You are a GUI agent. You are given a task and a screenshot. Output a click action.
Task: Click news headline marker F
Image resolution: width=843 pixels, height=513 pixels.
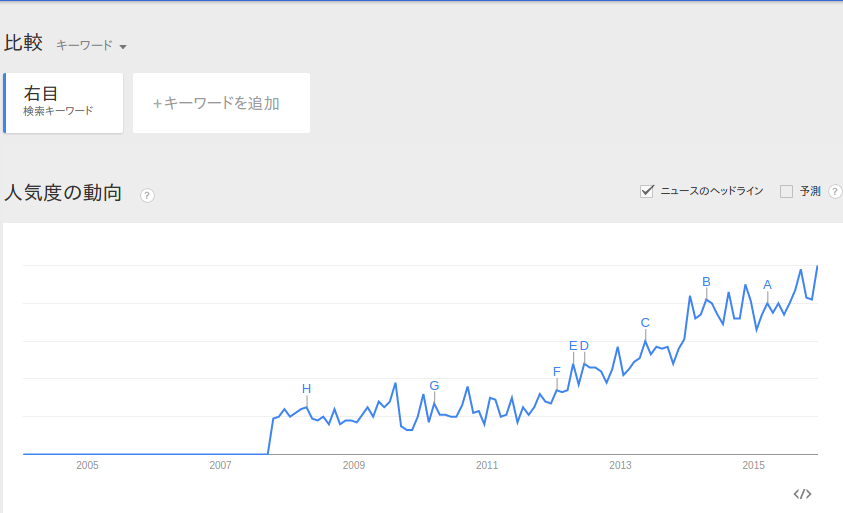click(x=556, y=371)
